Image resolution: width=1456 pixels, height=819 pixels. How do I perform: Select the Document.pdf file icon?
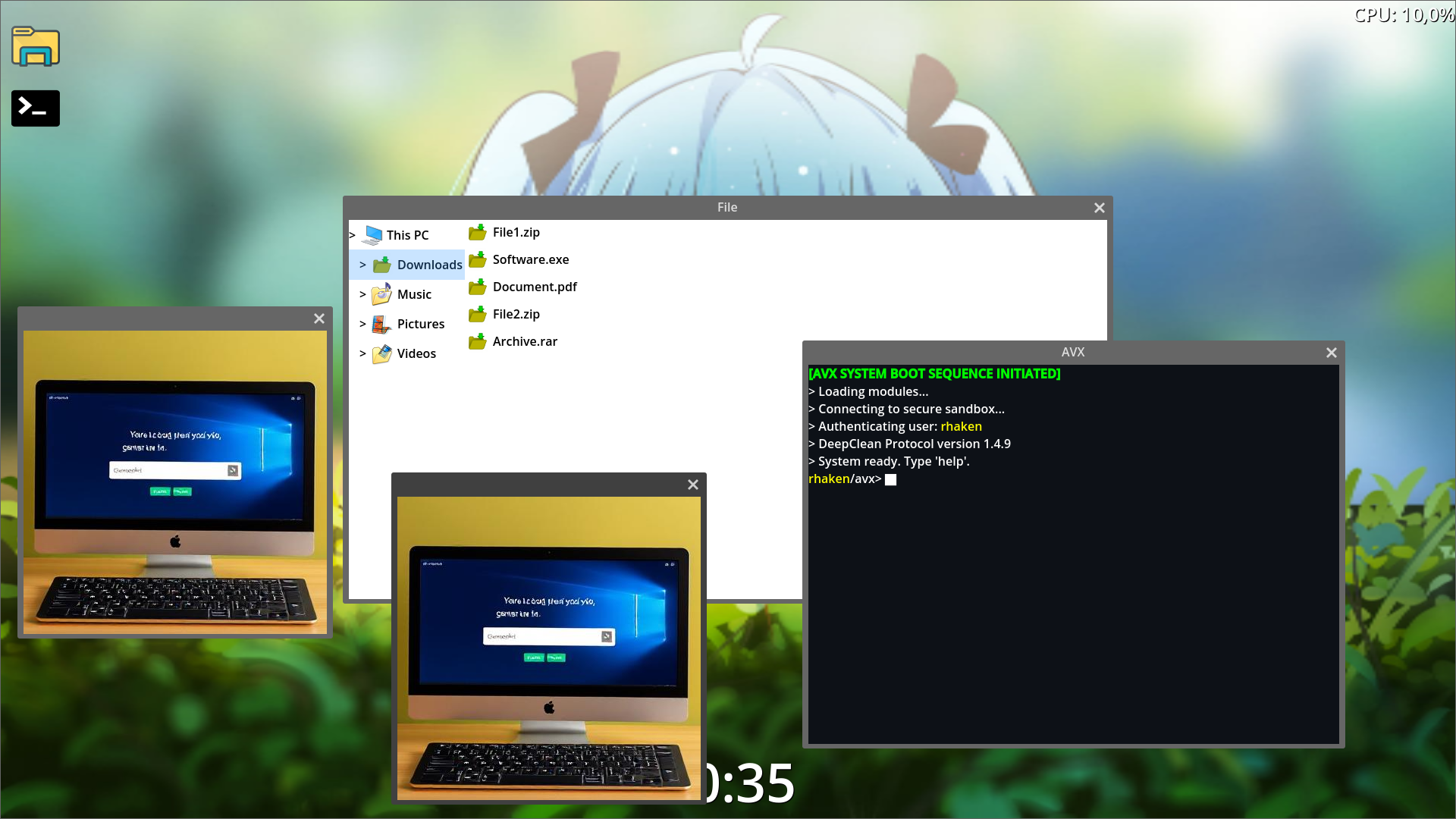click(x=478, y=287)
